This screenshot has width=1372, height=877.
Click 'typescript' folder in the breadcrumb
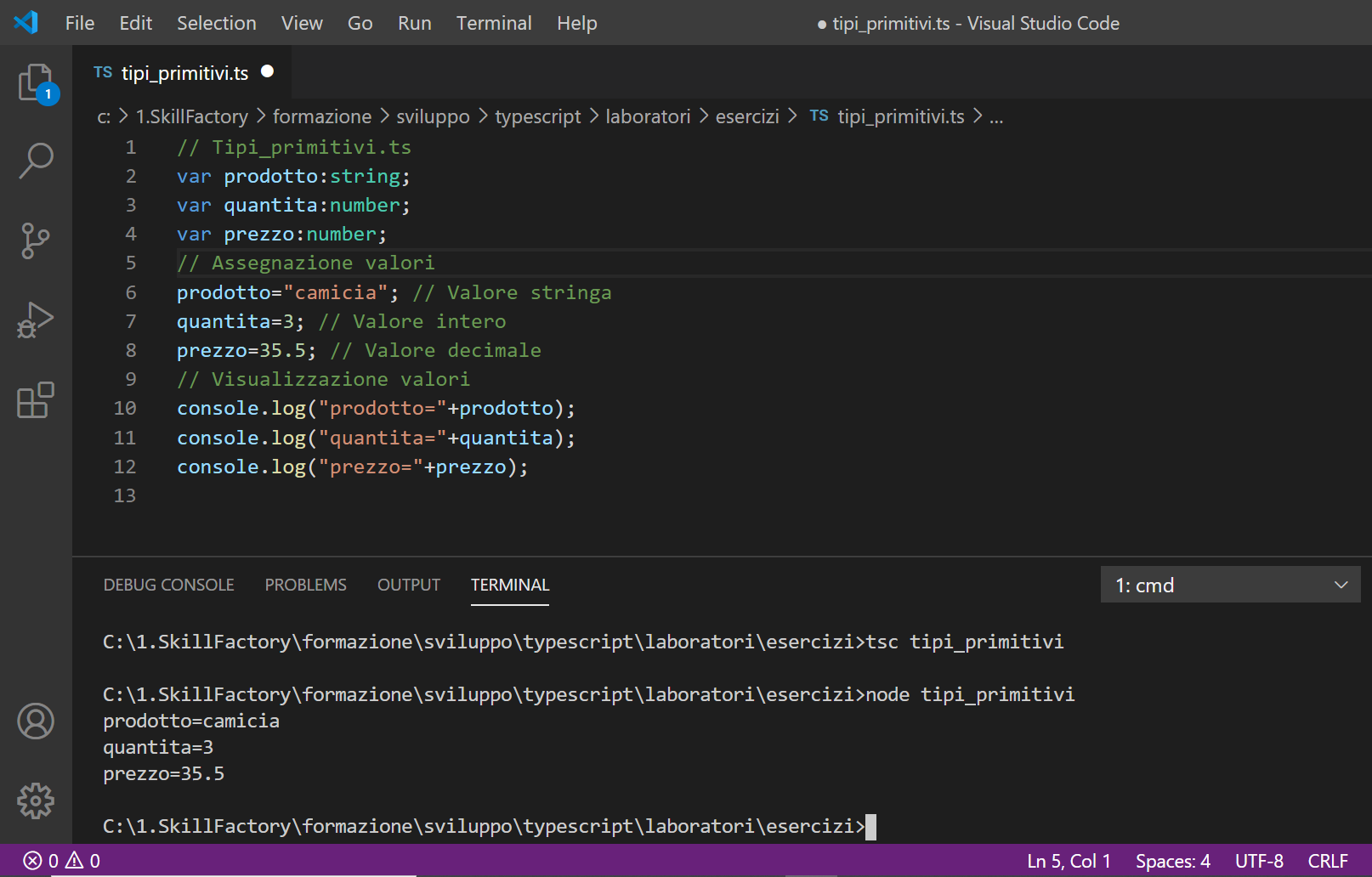tap(537, 116)
